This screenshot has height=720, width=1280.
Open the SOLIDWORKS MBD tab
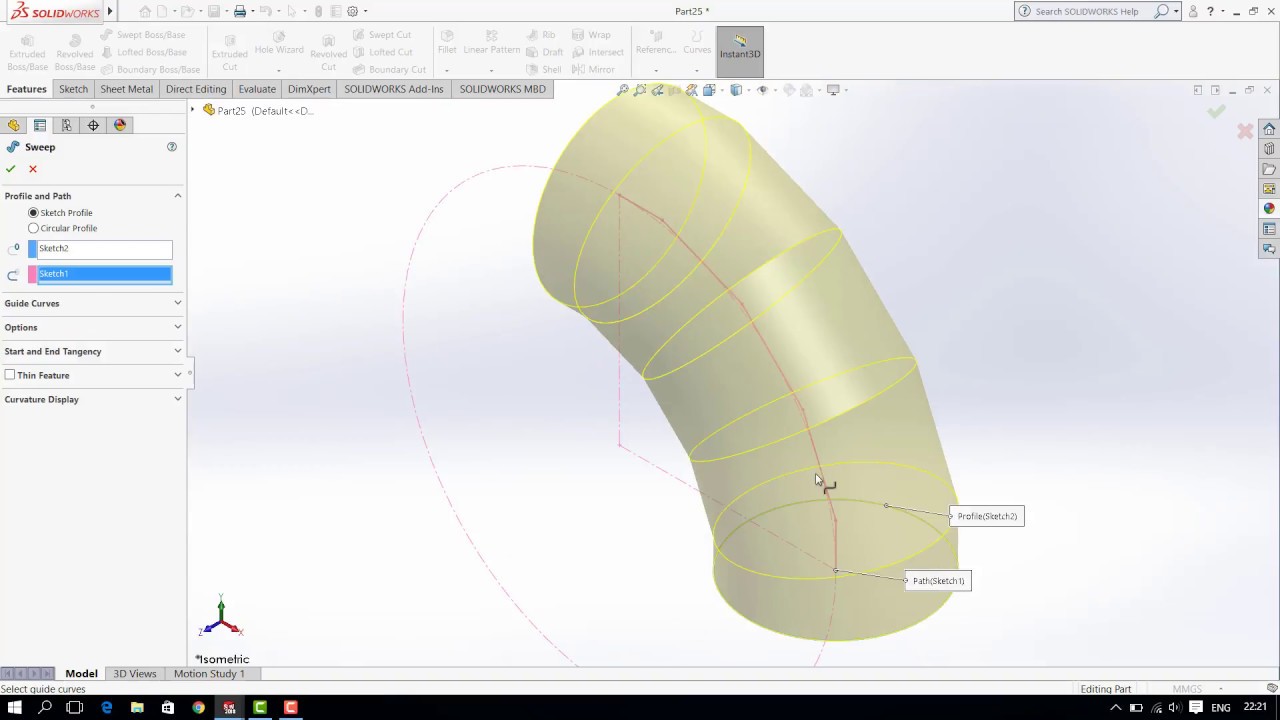click(x=503, y=89)
